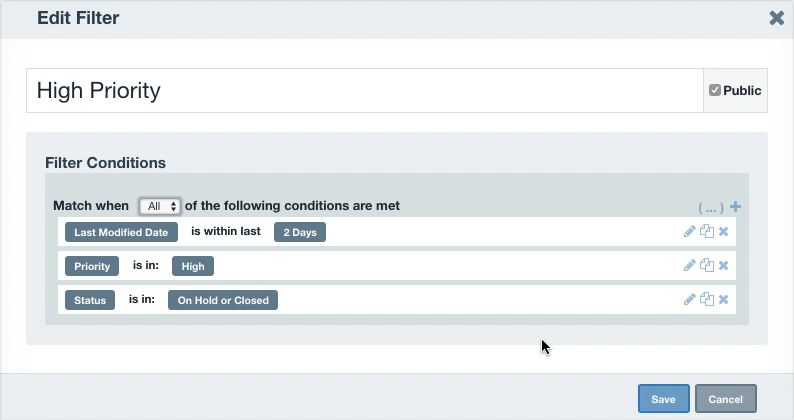
Task: Select the On Hold or Closed value
Action: [223, 300]
